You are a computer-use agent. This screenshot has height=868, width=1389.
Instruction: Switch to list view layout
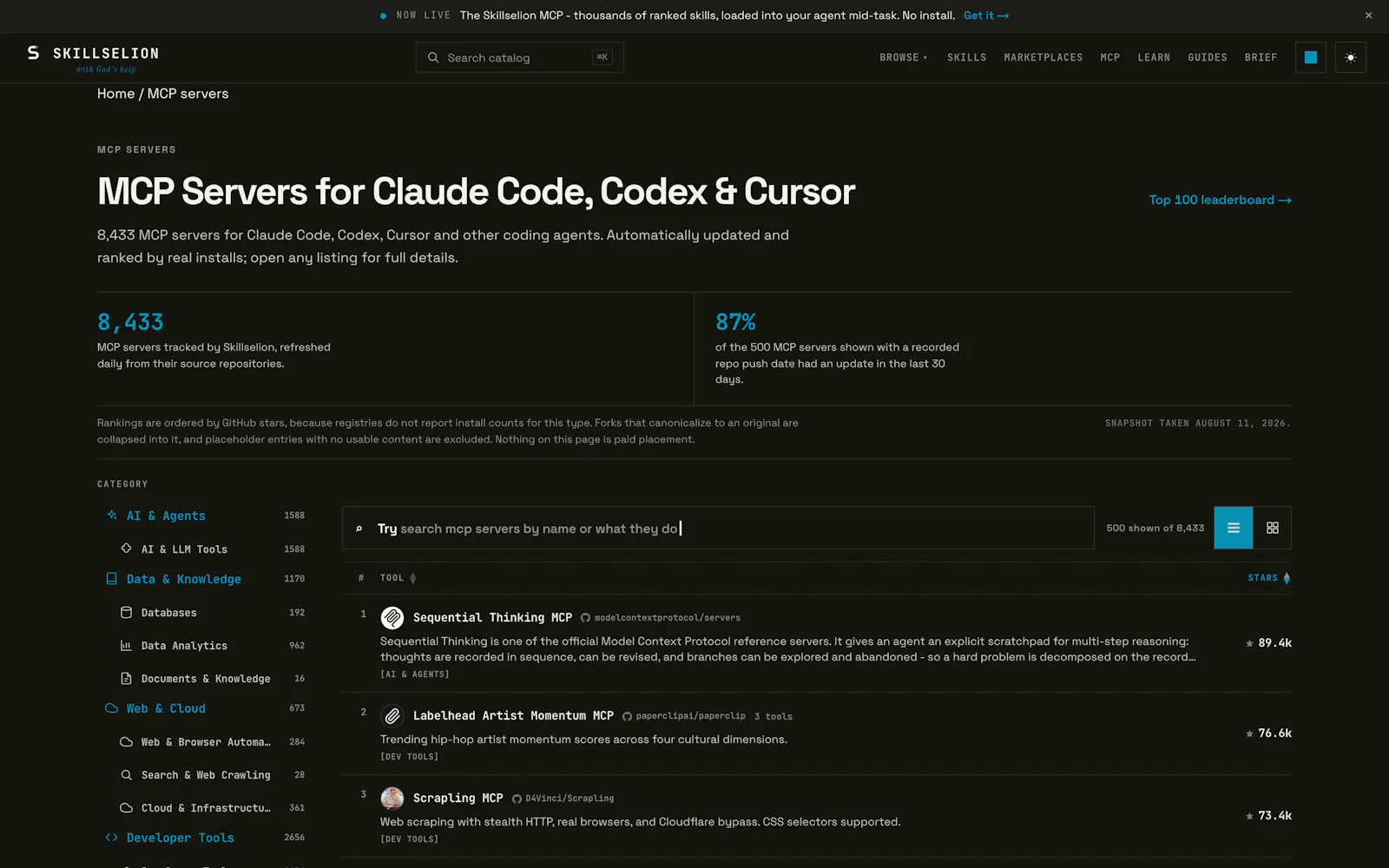[1234, 528]
